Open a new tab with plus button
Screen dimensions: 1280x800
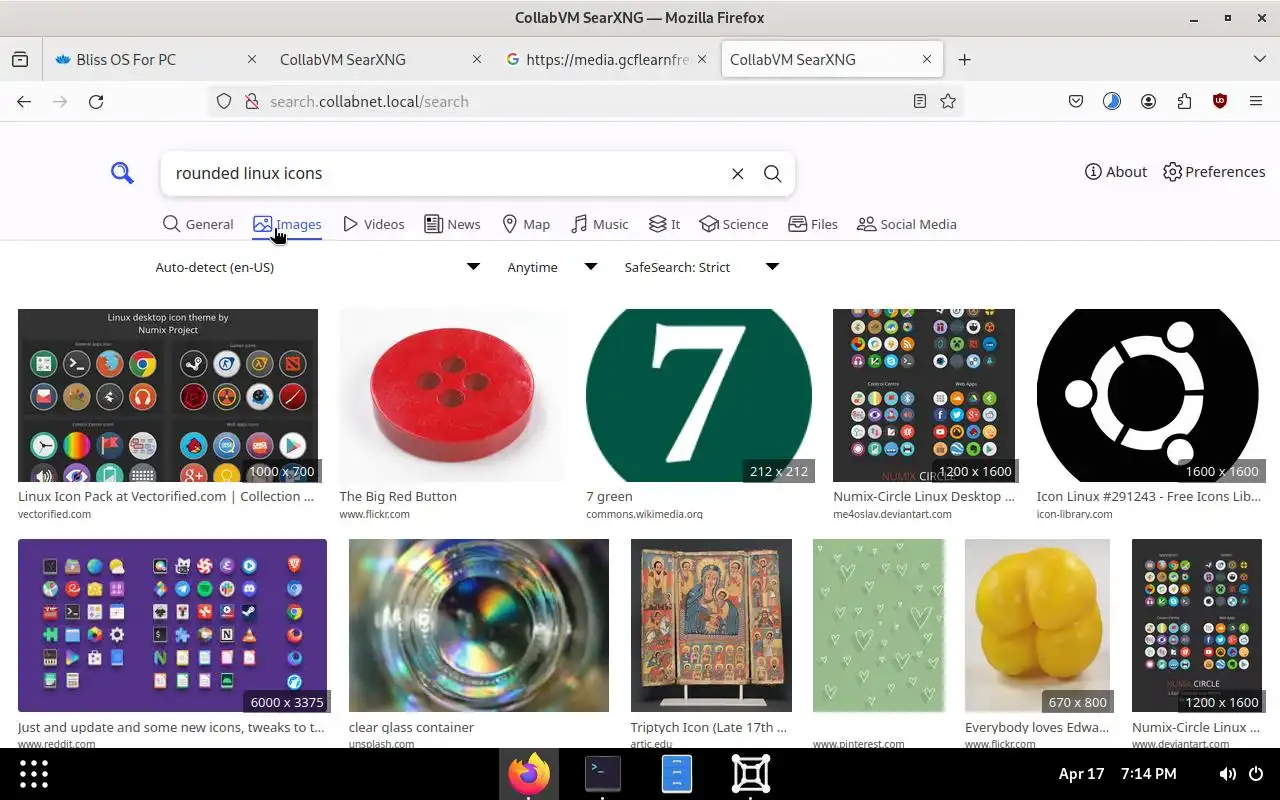(964, 59)
